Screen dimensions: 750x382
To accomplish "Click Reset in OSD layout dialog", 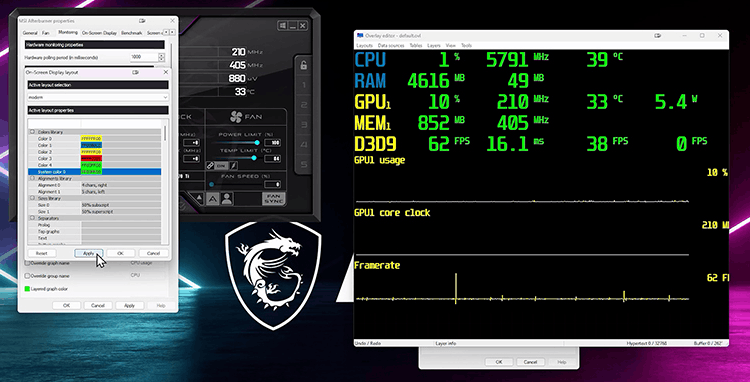I will [x=42, y=253].
